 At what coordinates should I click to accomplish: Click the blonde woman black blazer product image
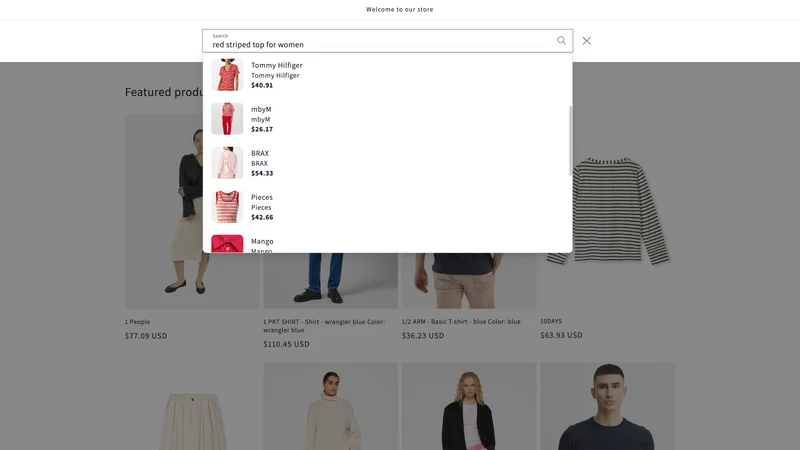point(469,406)
